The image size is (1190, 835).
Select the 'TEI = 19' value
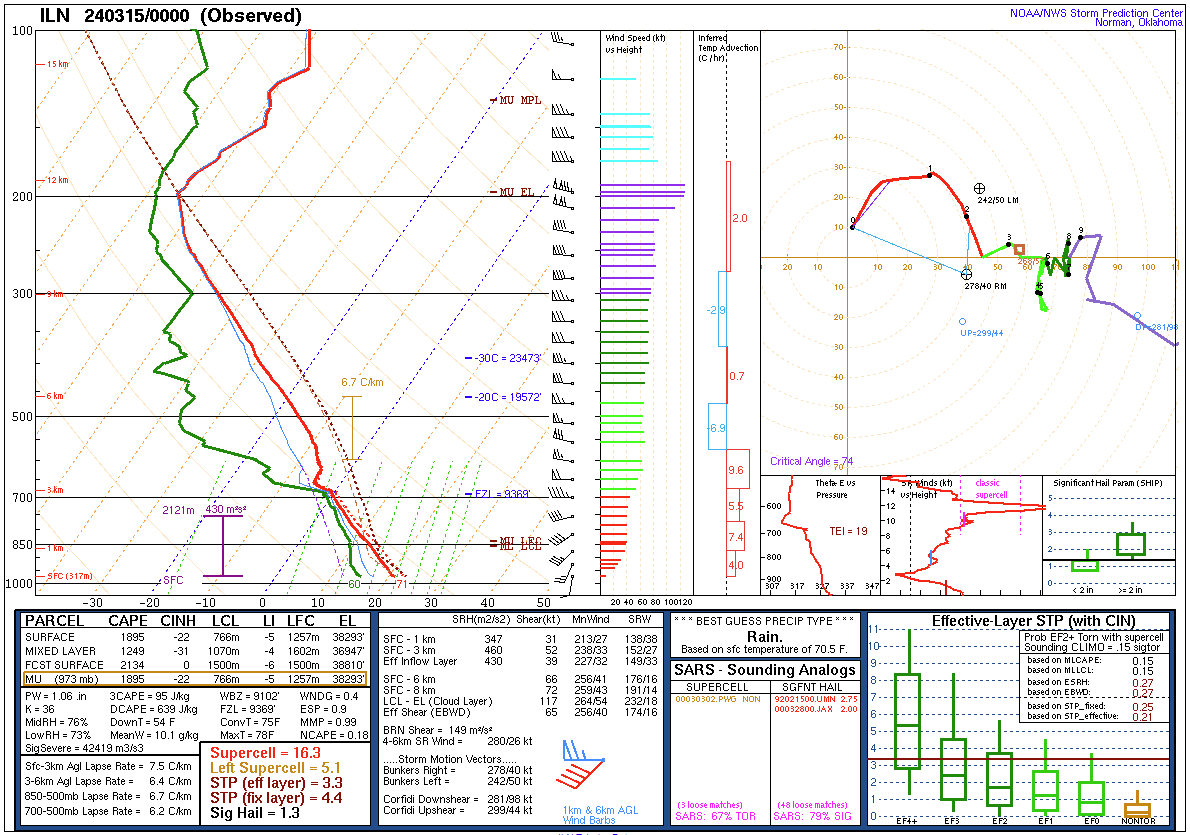click(848, 531)
